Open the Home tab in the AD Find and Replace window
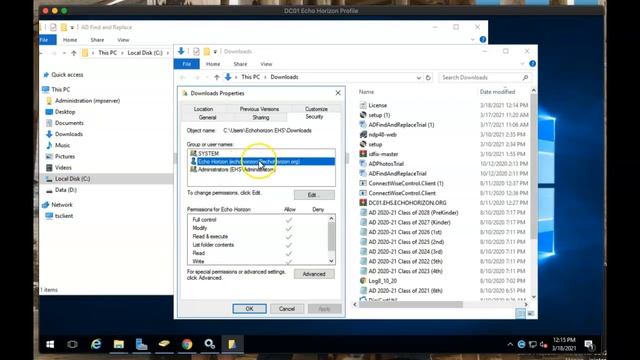This screenshot has height=360, width=640. (x=70, y=40)
